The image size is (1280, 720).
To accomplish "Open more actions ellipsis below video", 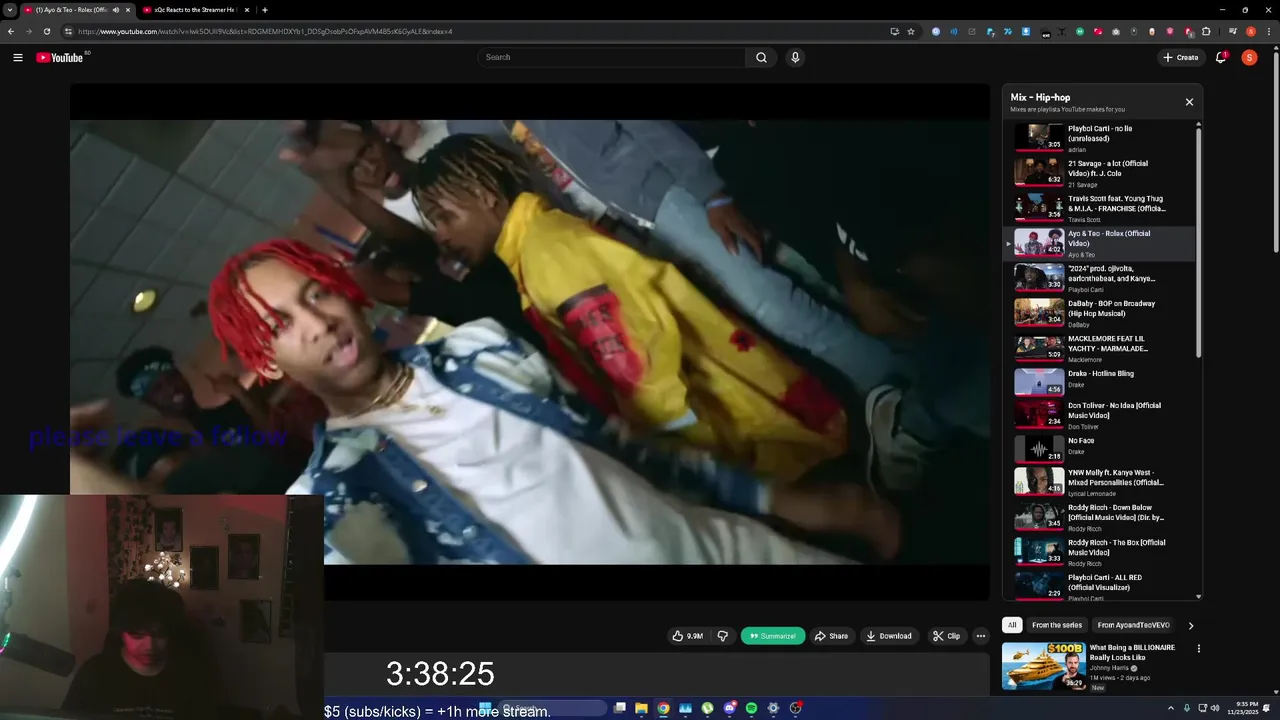I will [x=981, y=636].
